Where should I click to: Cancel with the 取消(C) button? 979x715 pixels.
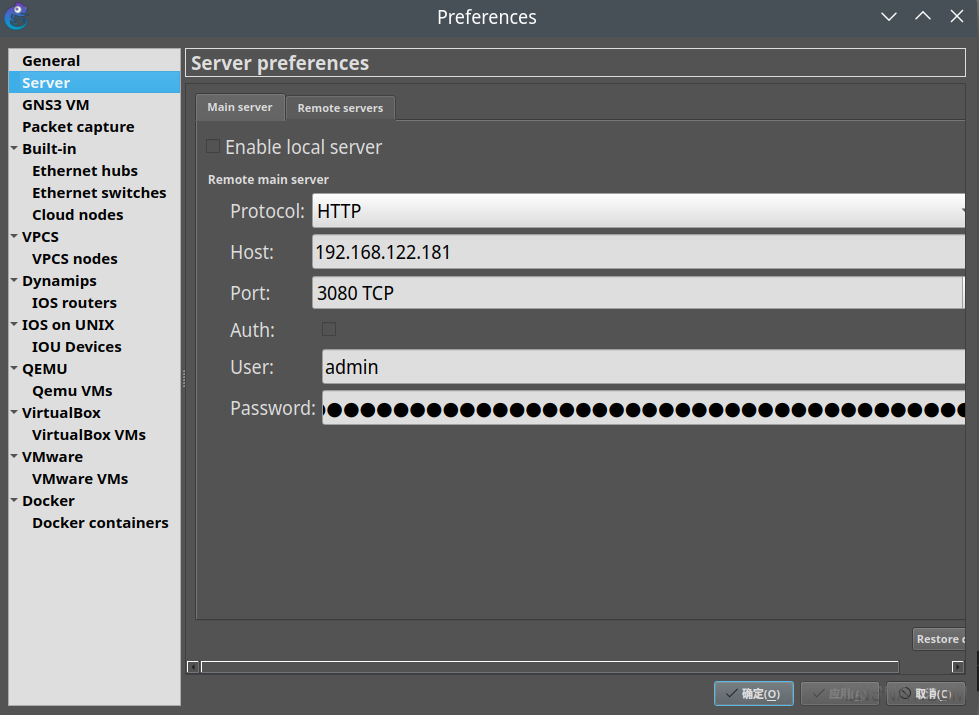point(926,694)
